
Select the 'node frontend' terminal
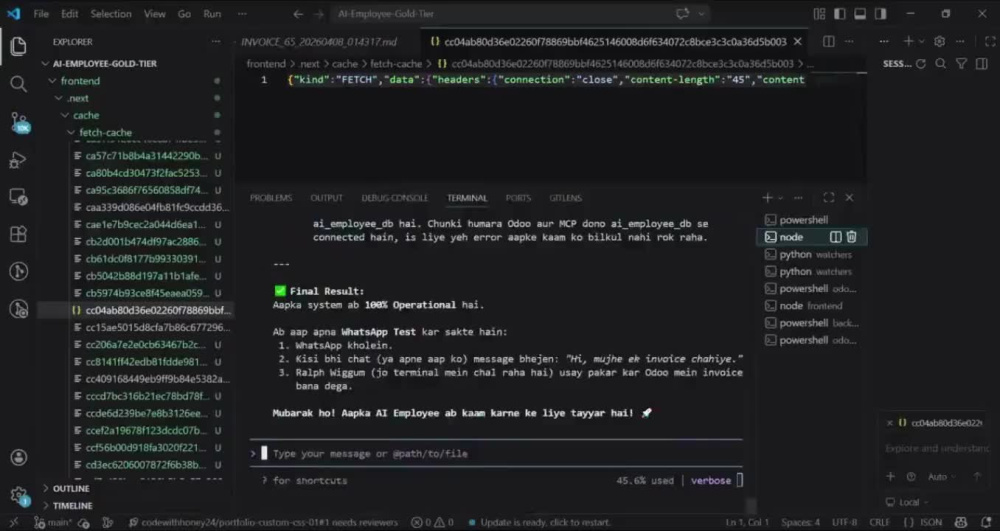tap(811, 306)
